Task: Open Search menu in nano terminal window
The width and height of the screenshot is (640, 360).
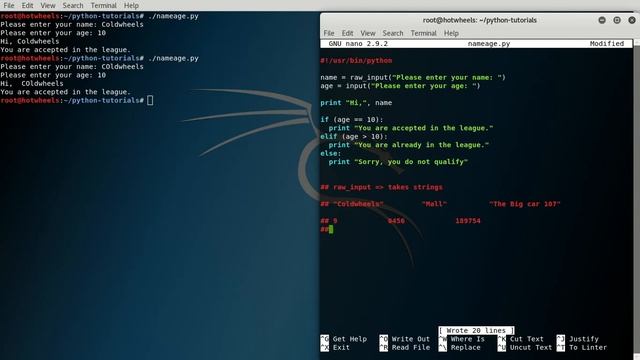Action: (x=393, y=33)
